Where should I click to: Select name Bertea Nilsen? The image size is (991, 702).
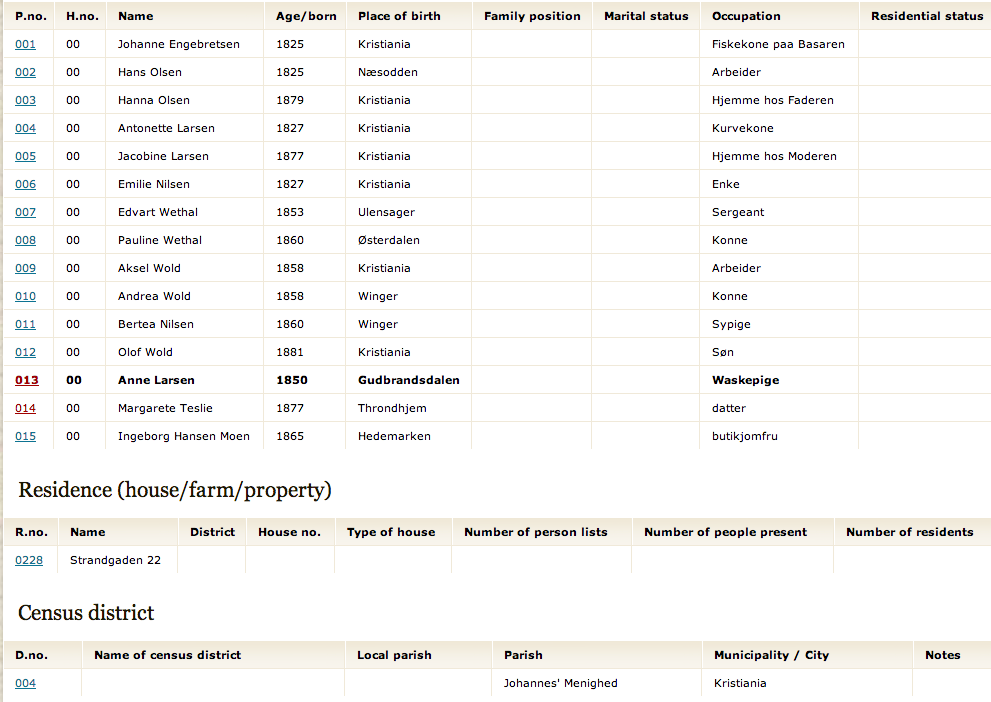155,324
